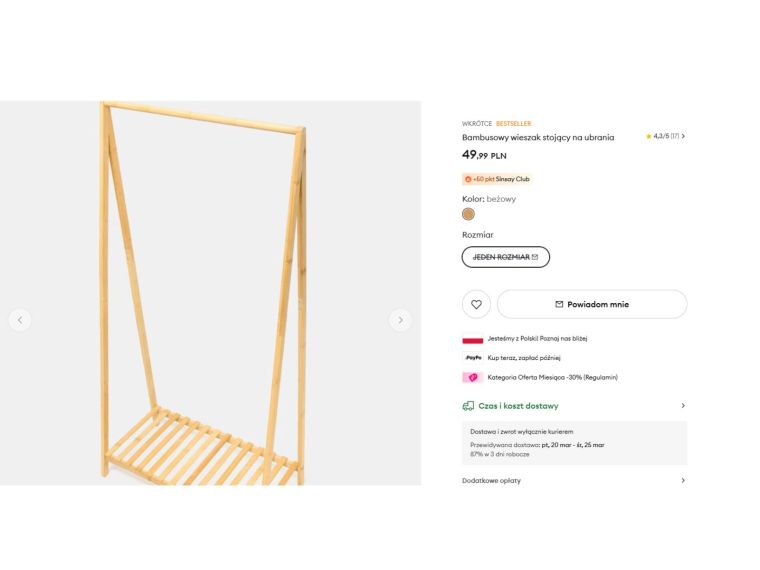
Task: Go to the next product image
Action: [400, 320]
